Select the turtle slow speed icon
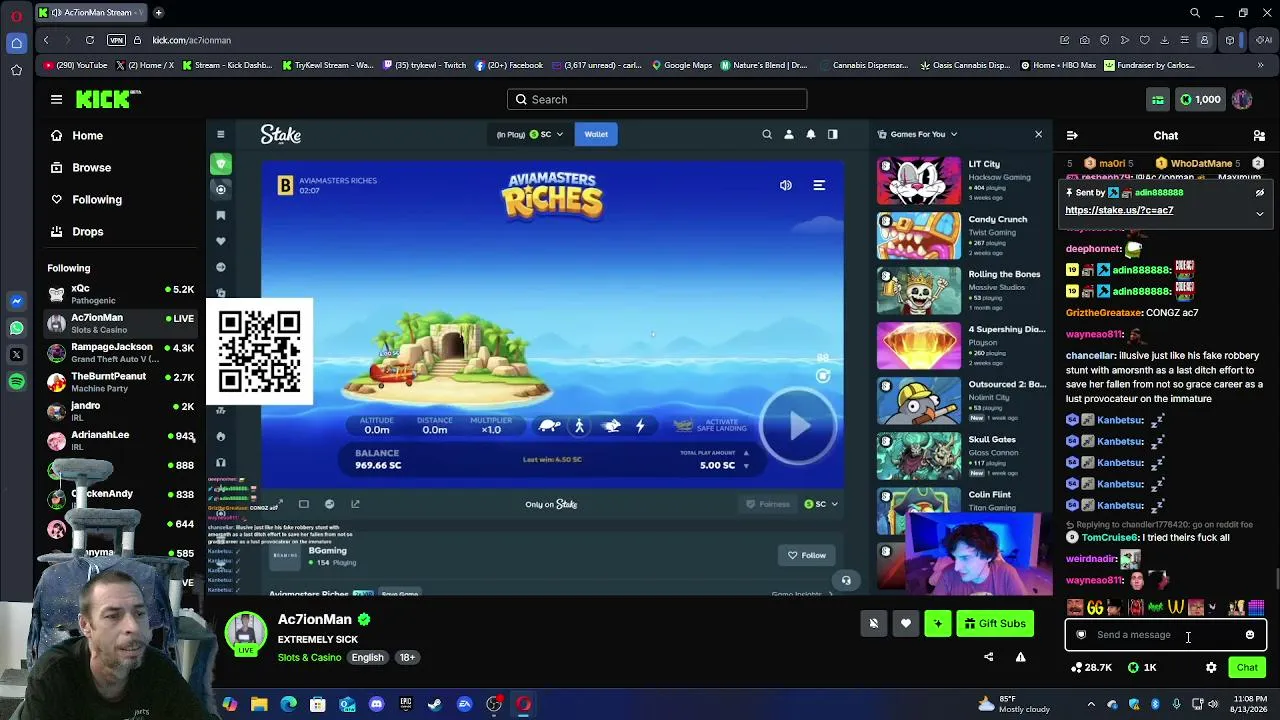The image size is (1280, 720). coord(549,426)
